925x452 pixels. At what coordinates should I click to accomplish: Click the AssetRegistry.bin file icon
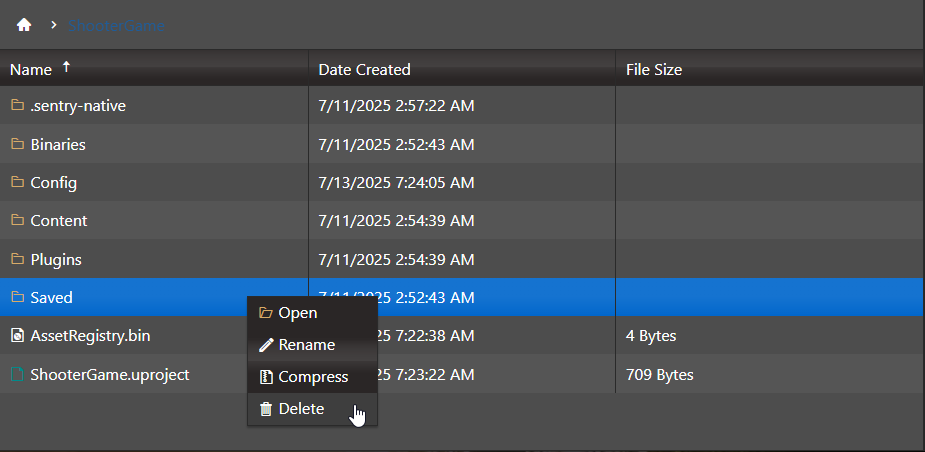coord(18,336)
